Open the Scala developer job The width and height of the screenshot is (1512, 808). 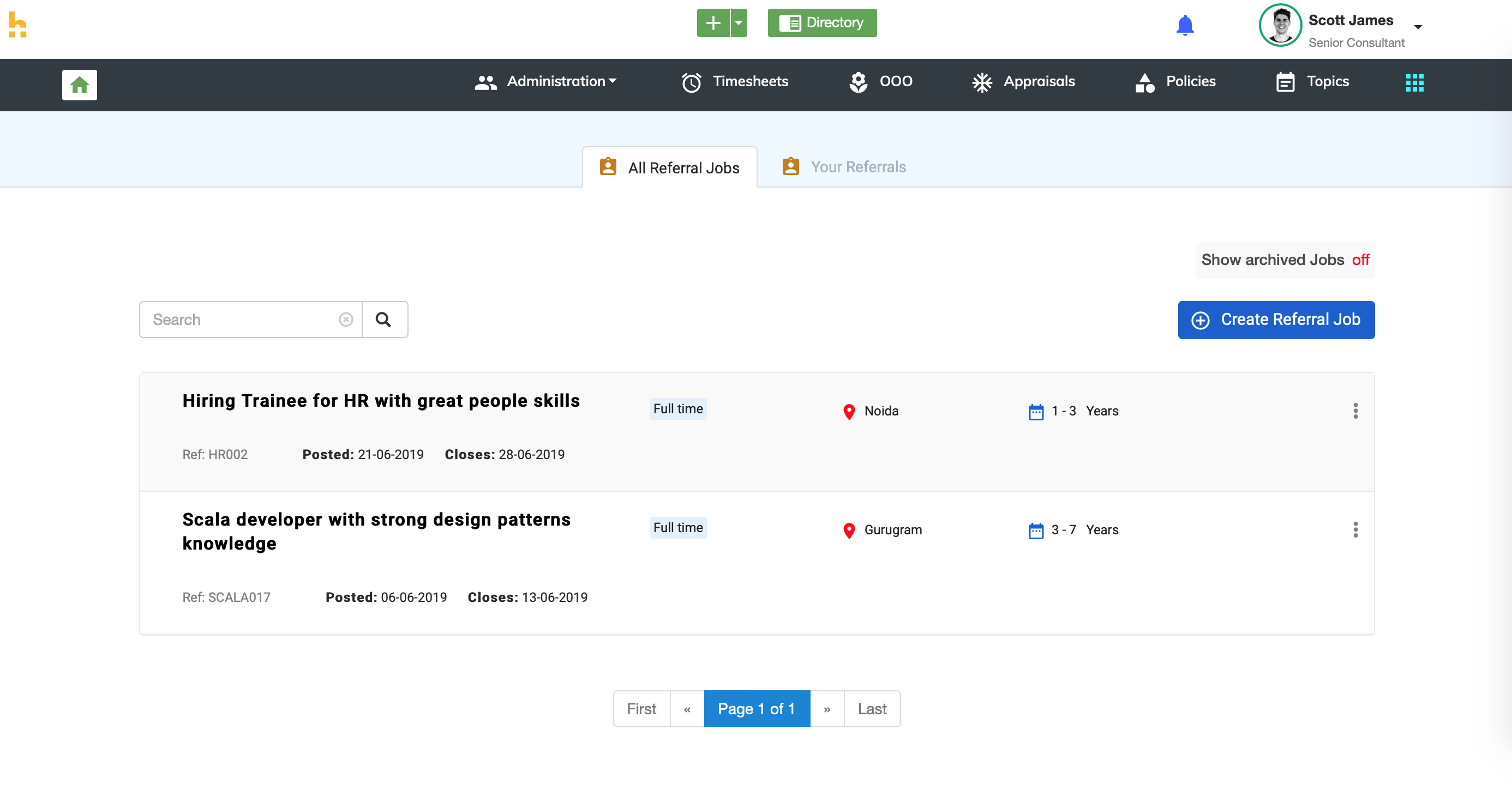(376, 532)
